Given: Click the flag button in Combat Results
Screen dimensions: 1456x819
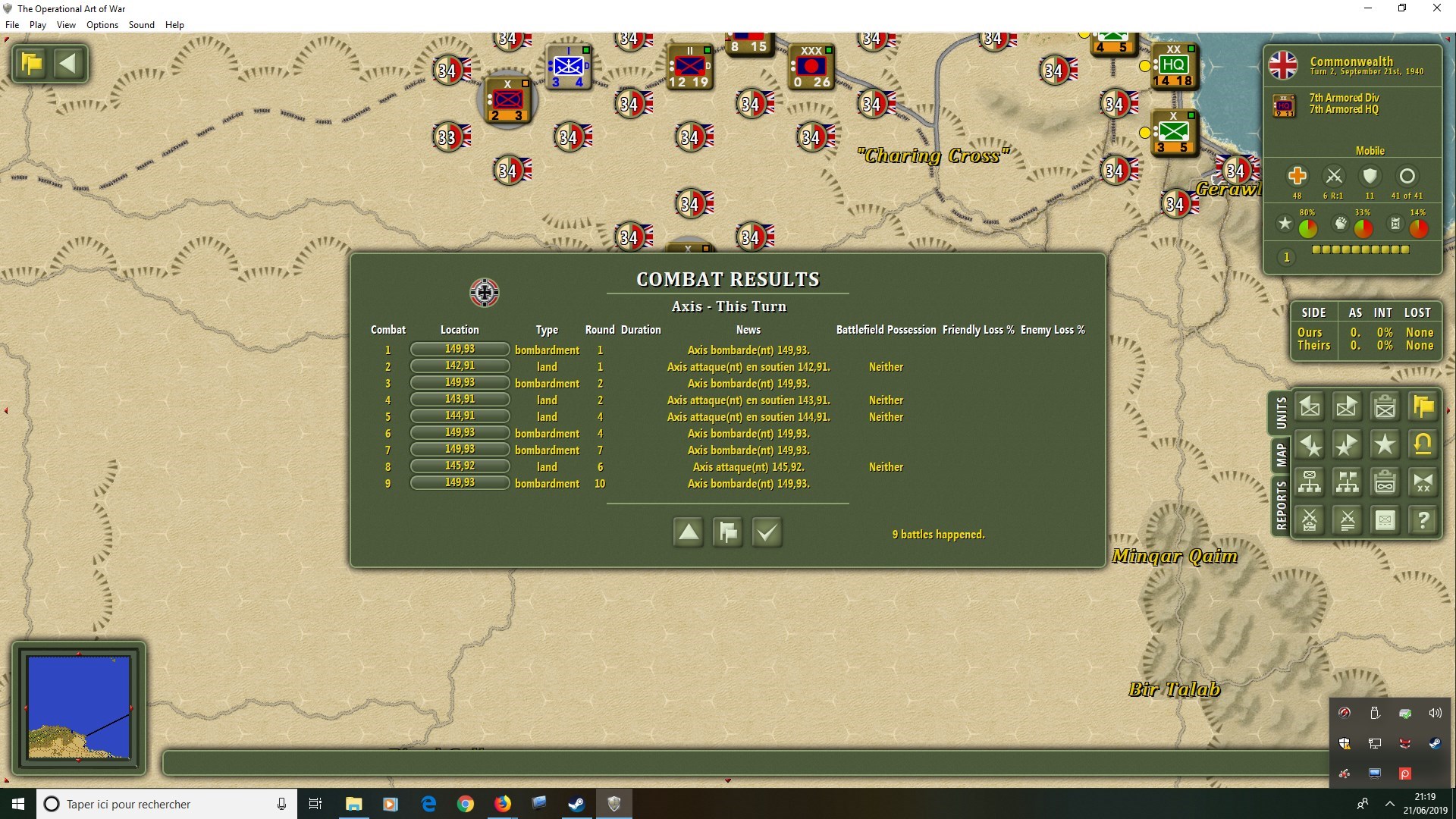Looking at the screenshot, I should point(728,532).
